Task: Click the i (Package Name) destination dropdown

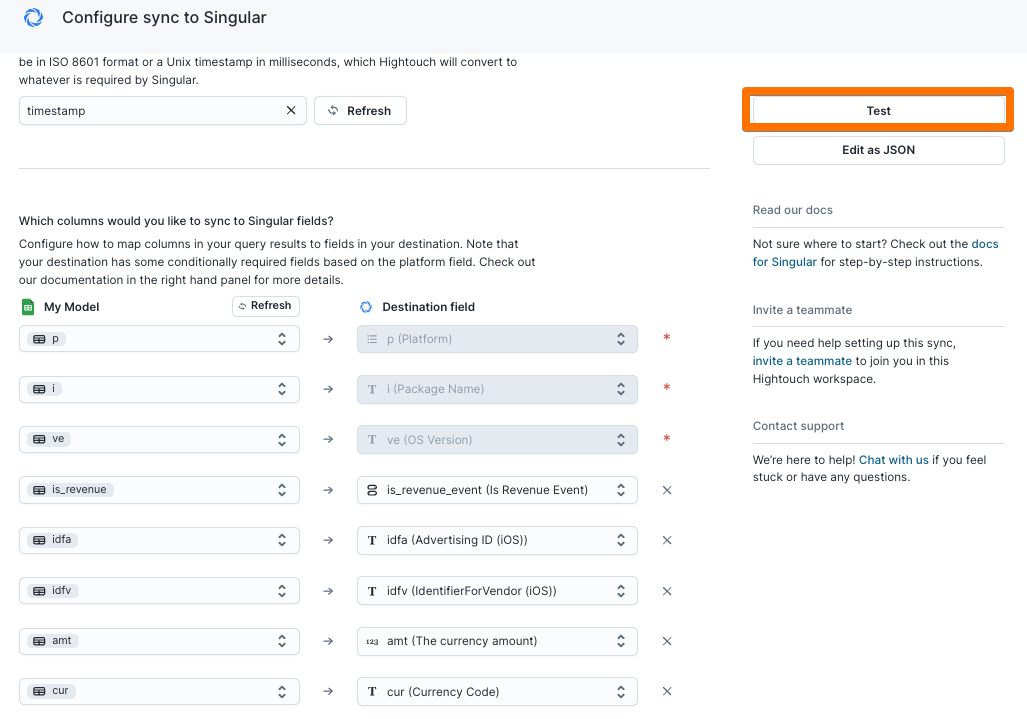Action: coord(497,389)
